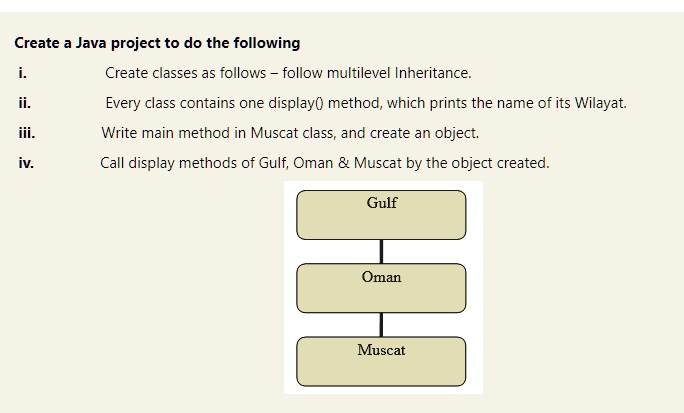Click the Oman class box
Viewport: 684px width, 413px height.
coord(381,288)
